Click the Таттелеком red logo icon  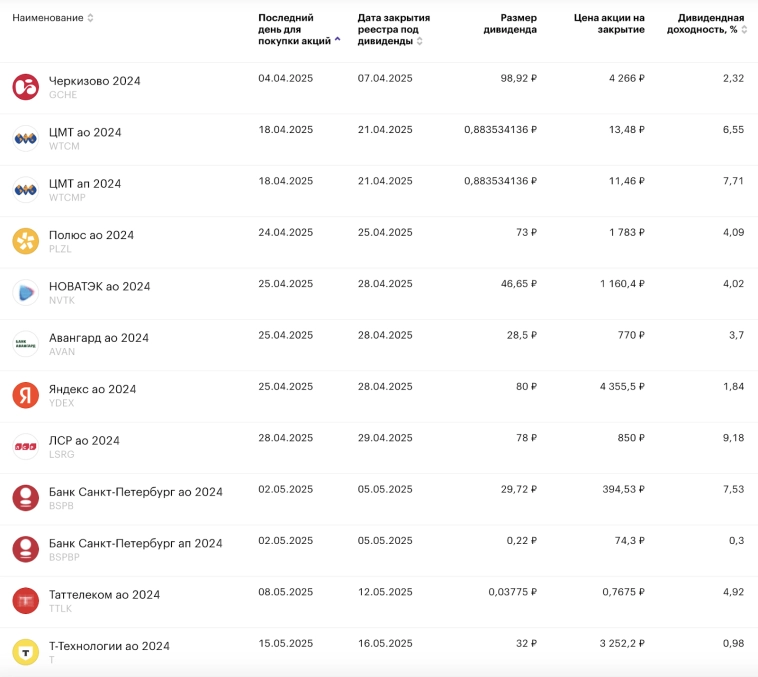(x=25, y=601)
